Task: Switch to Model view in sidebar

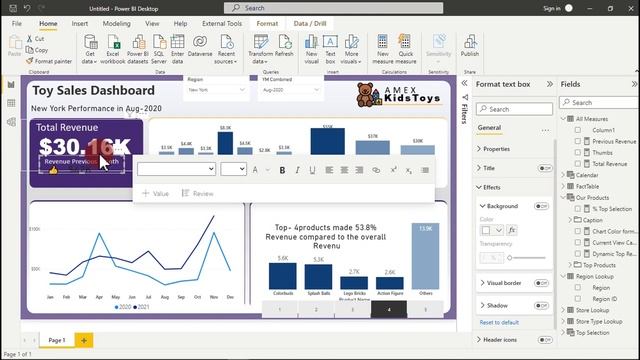Action: 11,122
